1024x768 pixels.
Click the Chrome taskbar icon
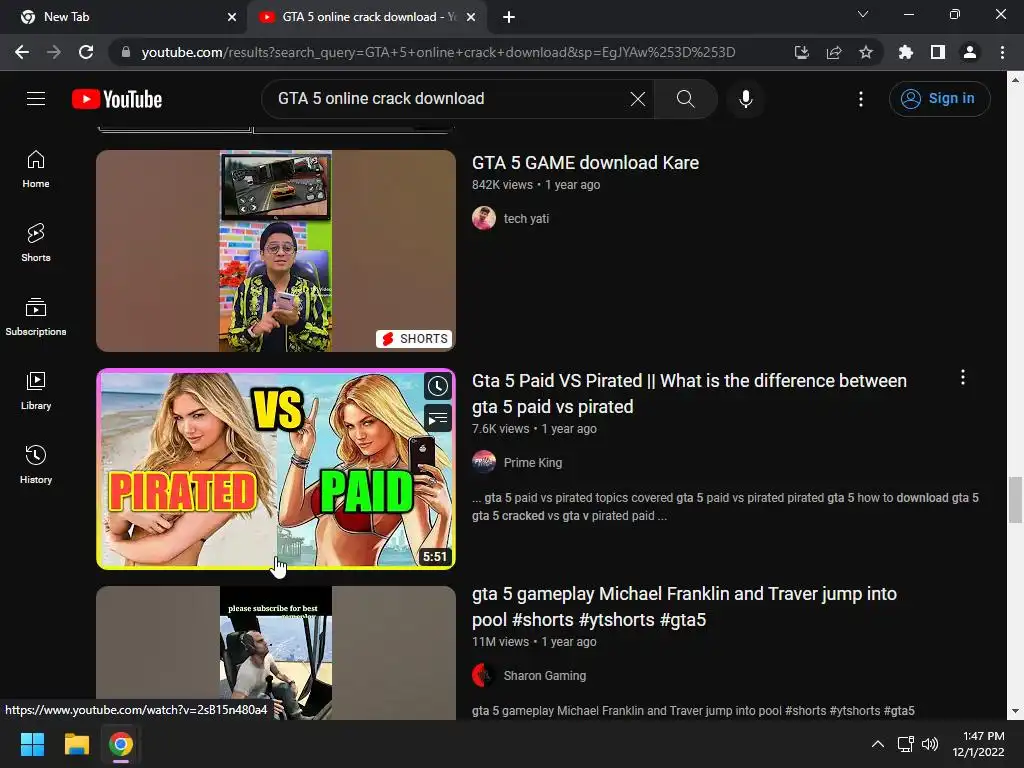pyautogui.click(x=121, y=744)
